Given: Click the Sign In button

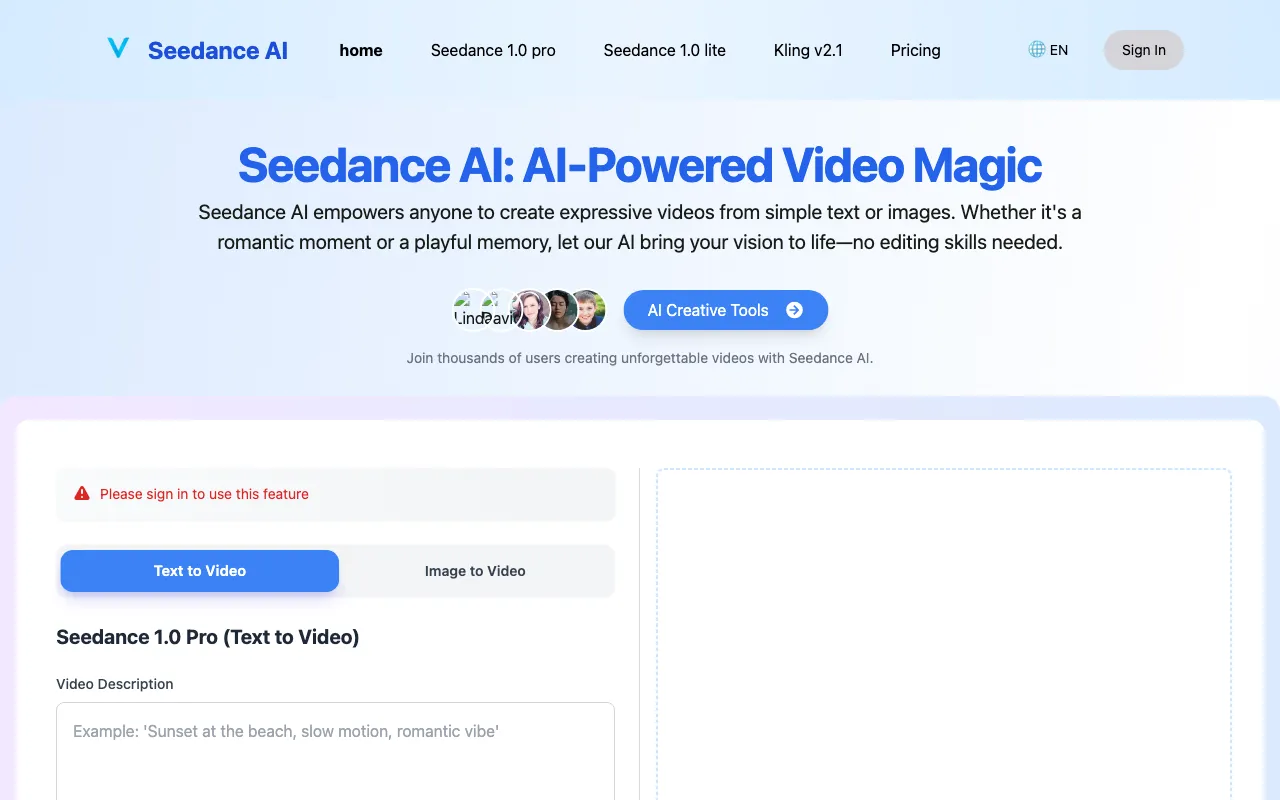Looking at the screenshot, I should pyautogui.click(x=1144, y=50).
